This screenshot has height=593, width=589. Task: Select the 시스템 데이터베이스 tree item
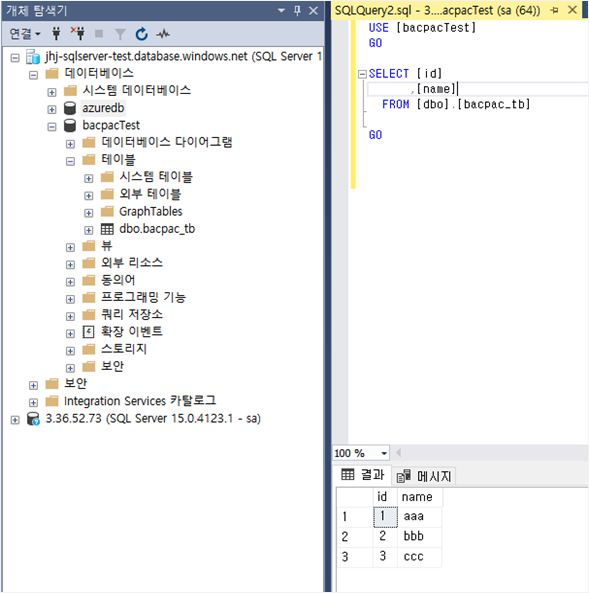(137, 90)
